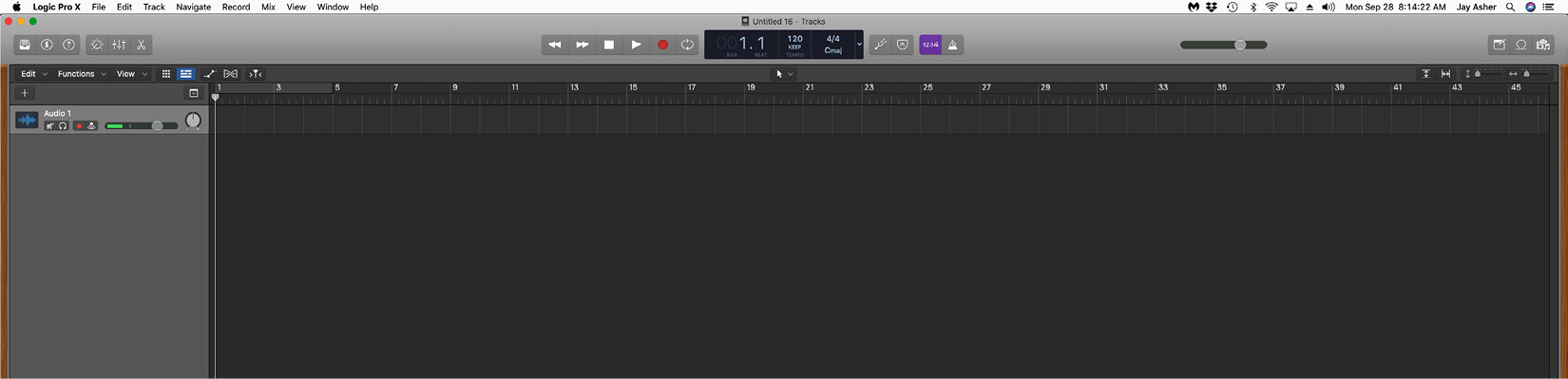Click the Audio 1 track waveform icon
This screenshot has width=1568, height=379.
point(27,121)
